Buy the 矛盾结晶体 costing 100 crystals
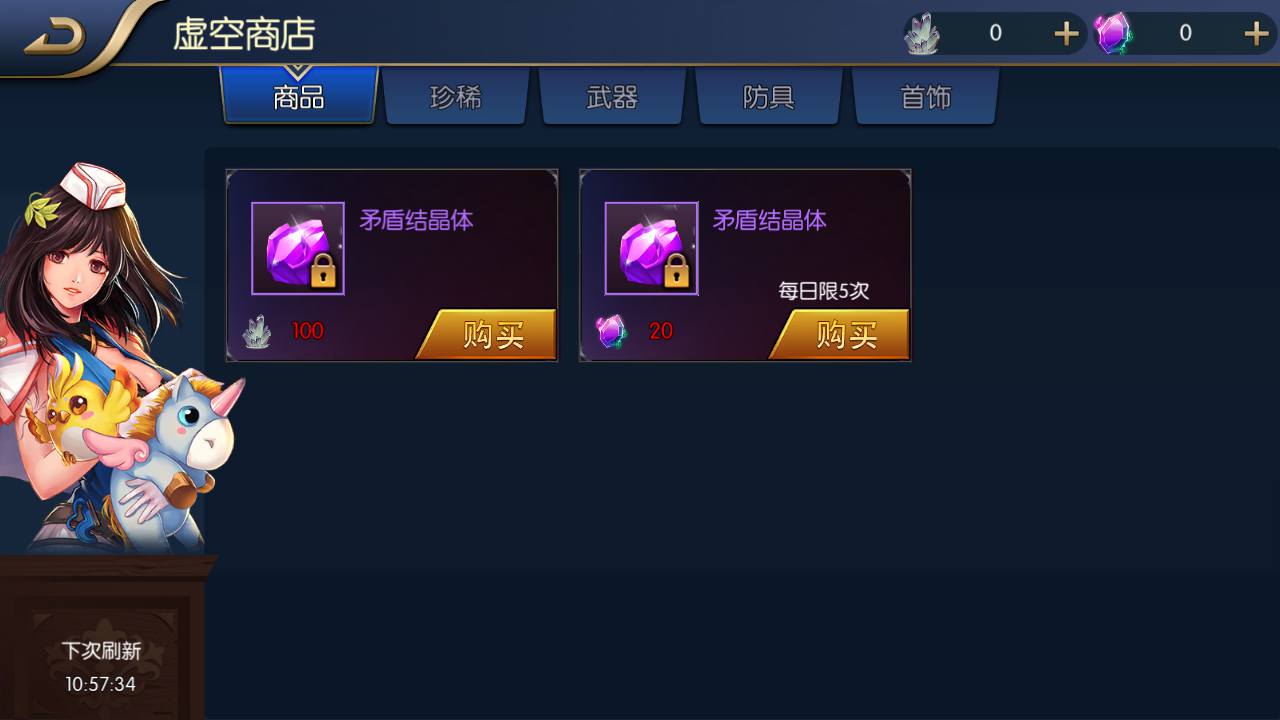 pos(488,334)
